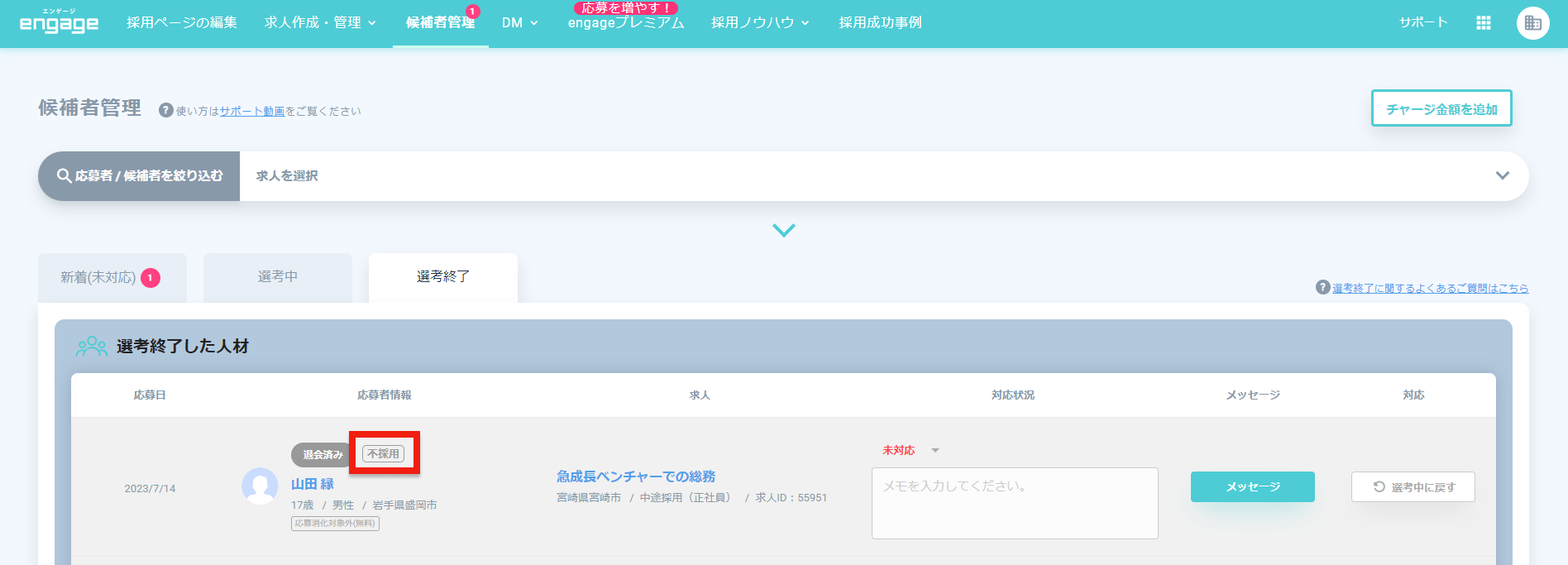Open the apps grid icon
This screenshot has height=565, width=1568.
coord(1484,23)
